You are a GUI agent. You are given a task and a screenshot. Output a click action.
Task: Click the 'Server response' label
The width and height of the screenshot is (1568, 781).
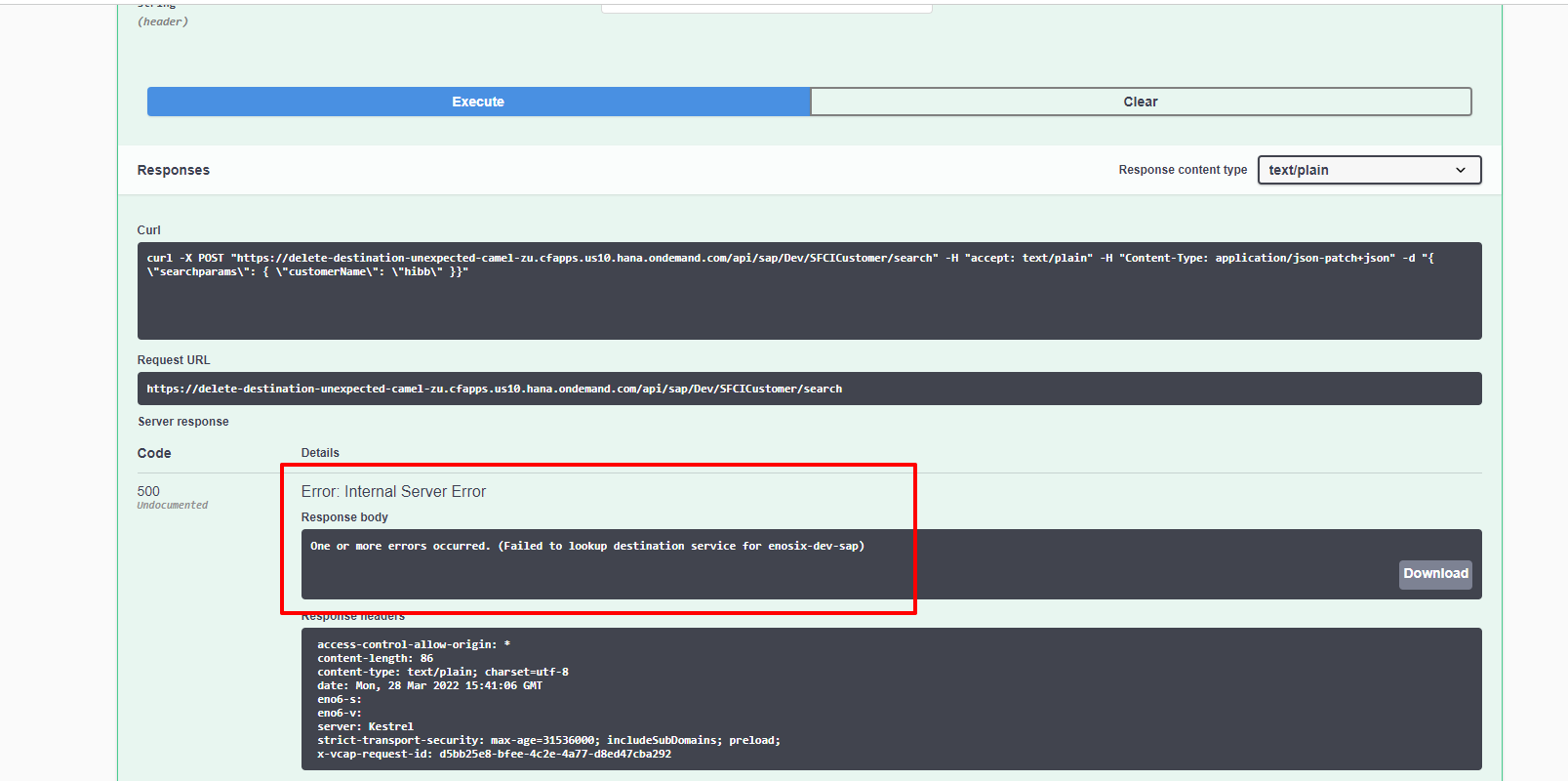[183, 422]
